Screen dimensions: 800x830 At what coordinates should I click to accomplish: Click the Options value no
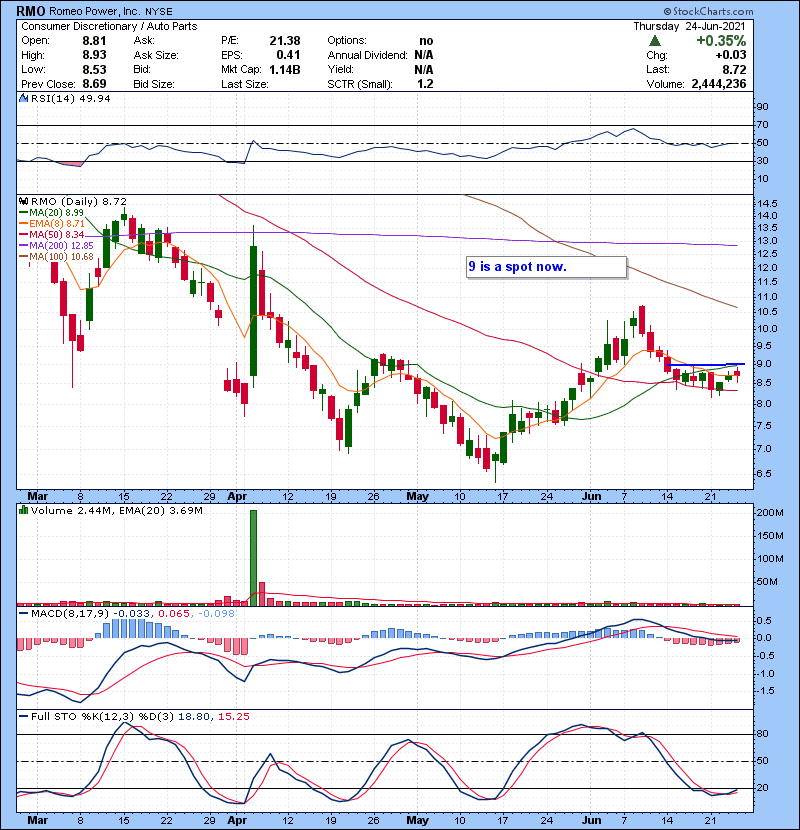tap(426, 41)
